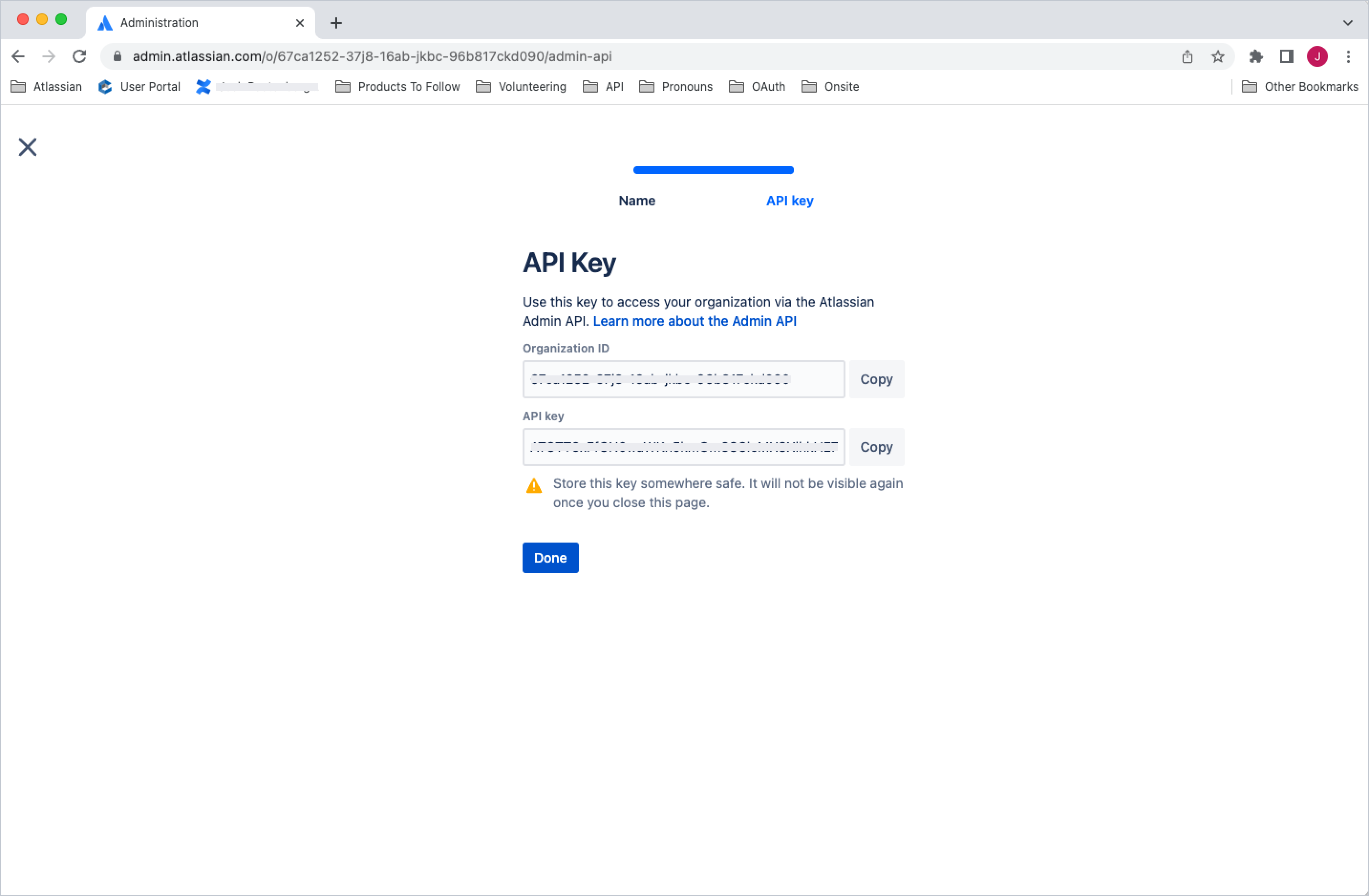1369x896 pixels.
Task: Click the X to close the dialog
Action: coord(28,148)
